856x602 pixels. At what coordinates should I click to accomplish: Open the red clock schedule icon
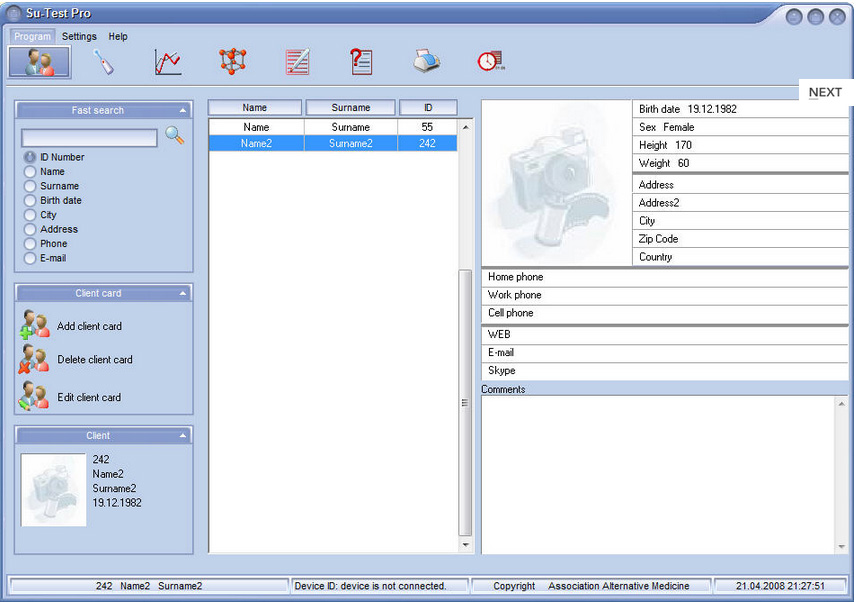pyautogui.click(x=490, y=62)
